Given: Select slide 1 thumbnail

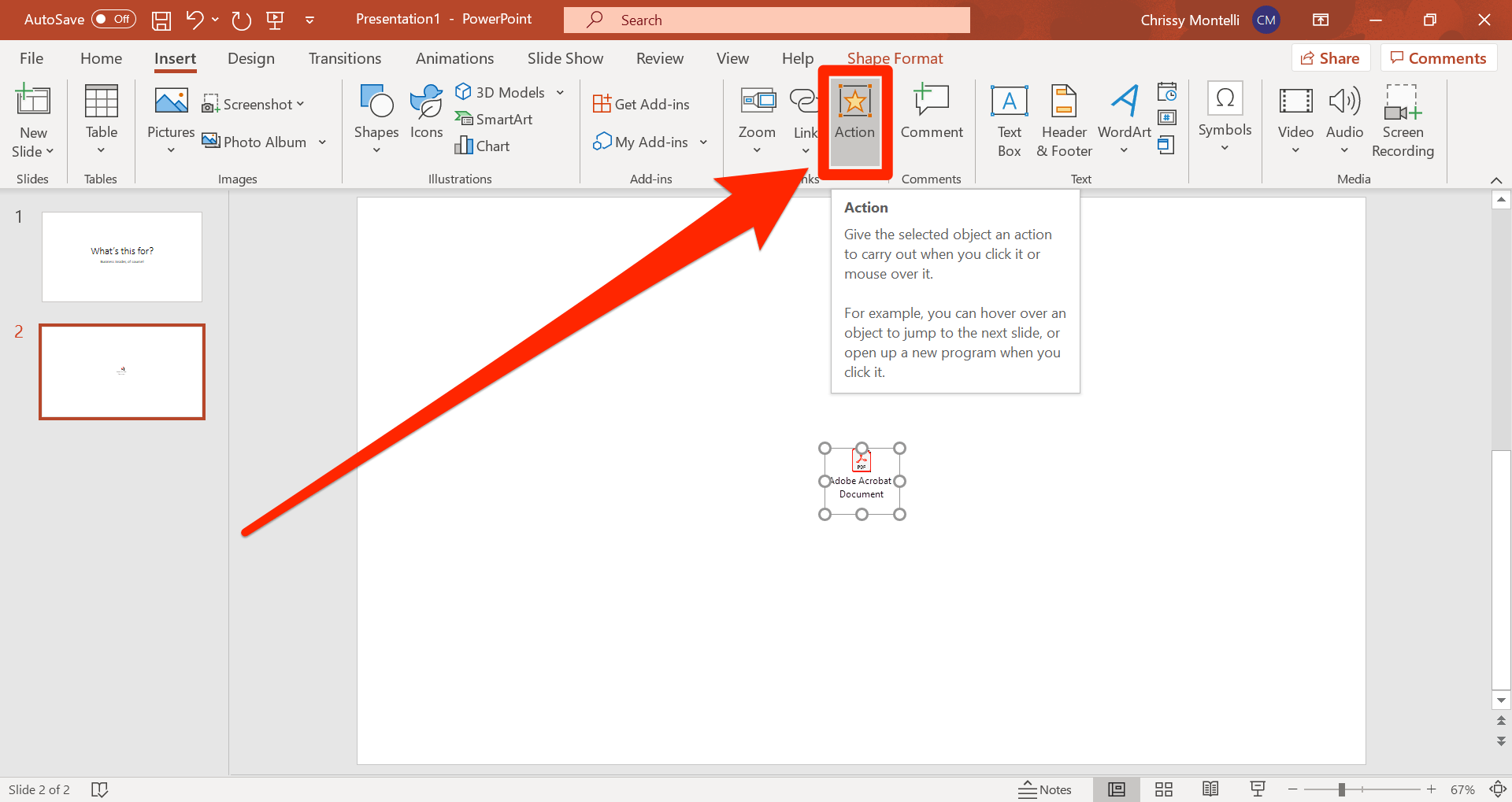Looking at the screenshot, I should coord(122,257).
